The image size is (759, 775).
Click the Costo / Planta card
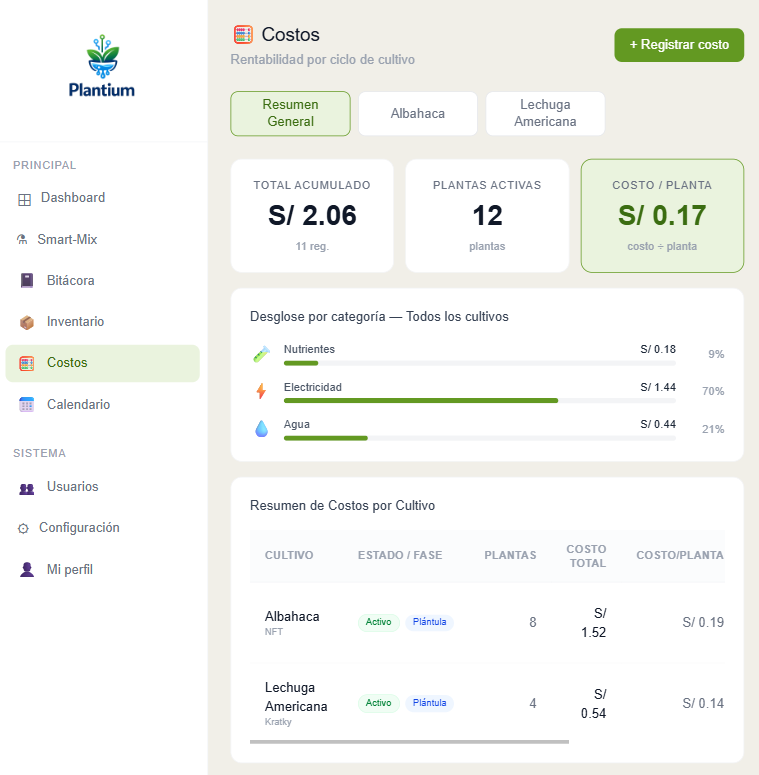point(662,215)
